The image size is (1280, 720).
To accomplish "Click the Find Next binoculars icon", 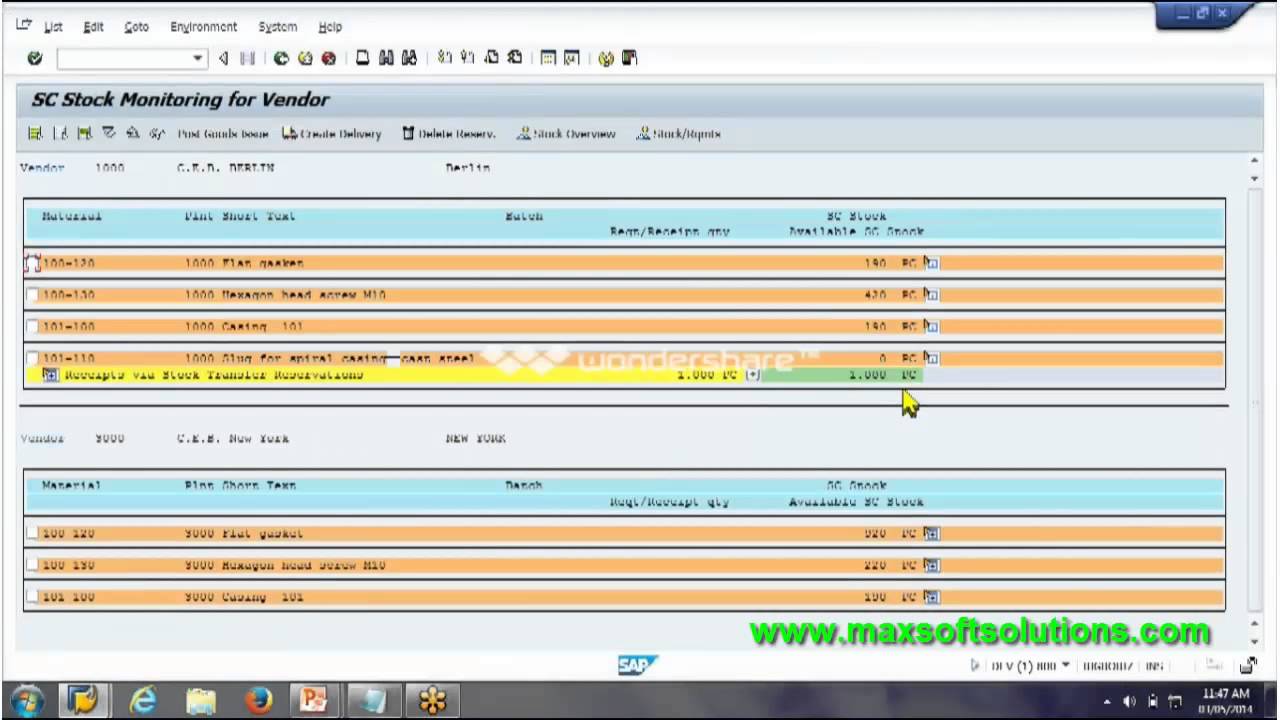I will (x=409, y=59).
